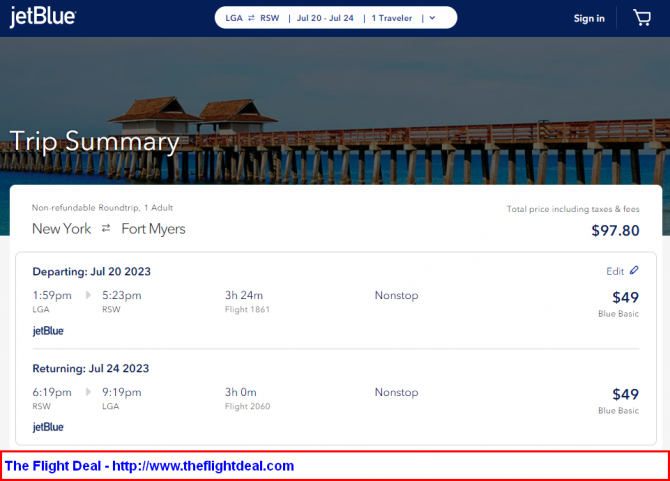Click 6:19pm departure time
The width and height of the screenshot is (670, 481).
click(52, 392)
